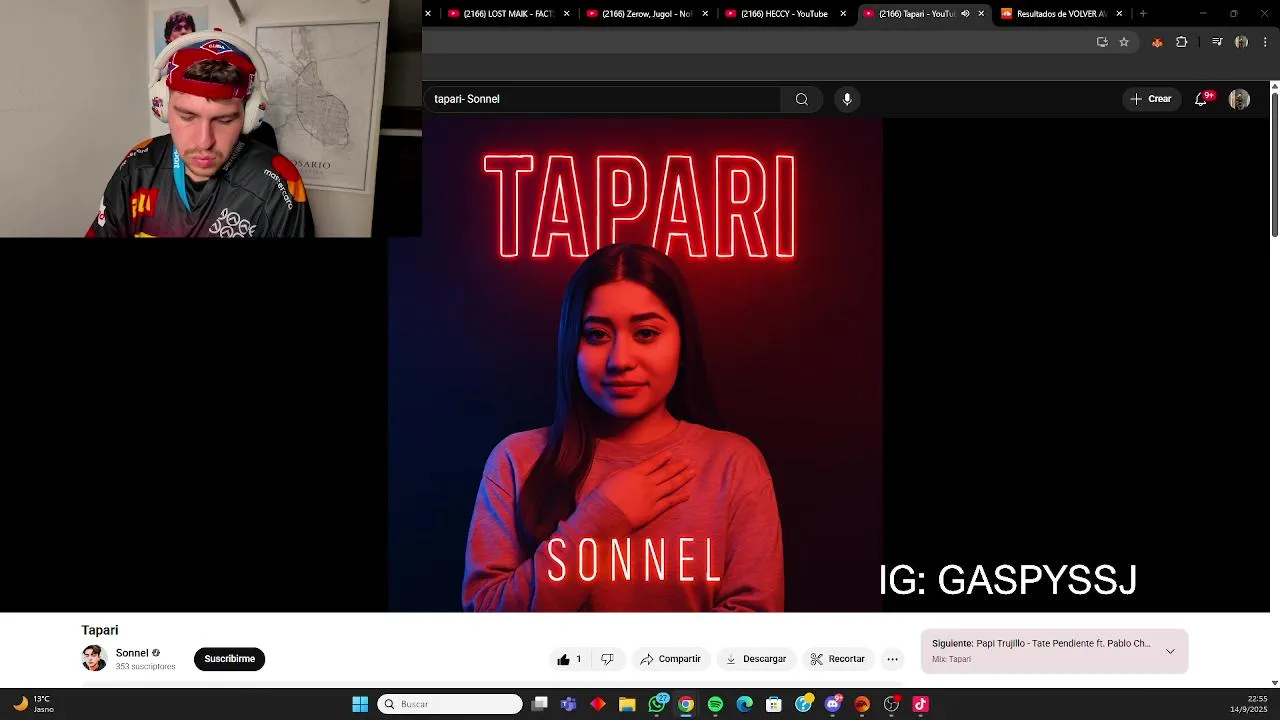Open the media control music-list icon

(1217, 42)
